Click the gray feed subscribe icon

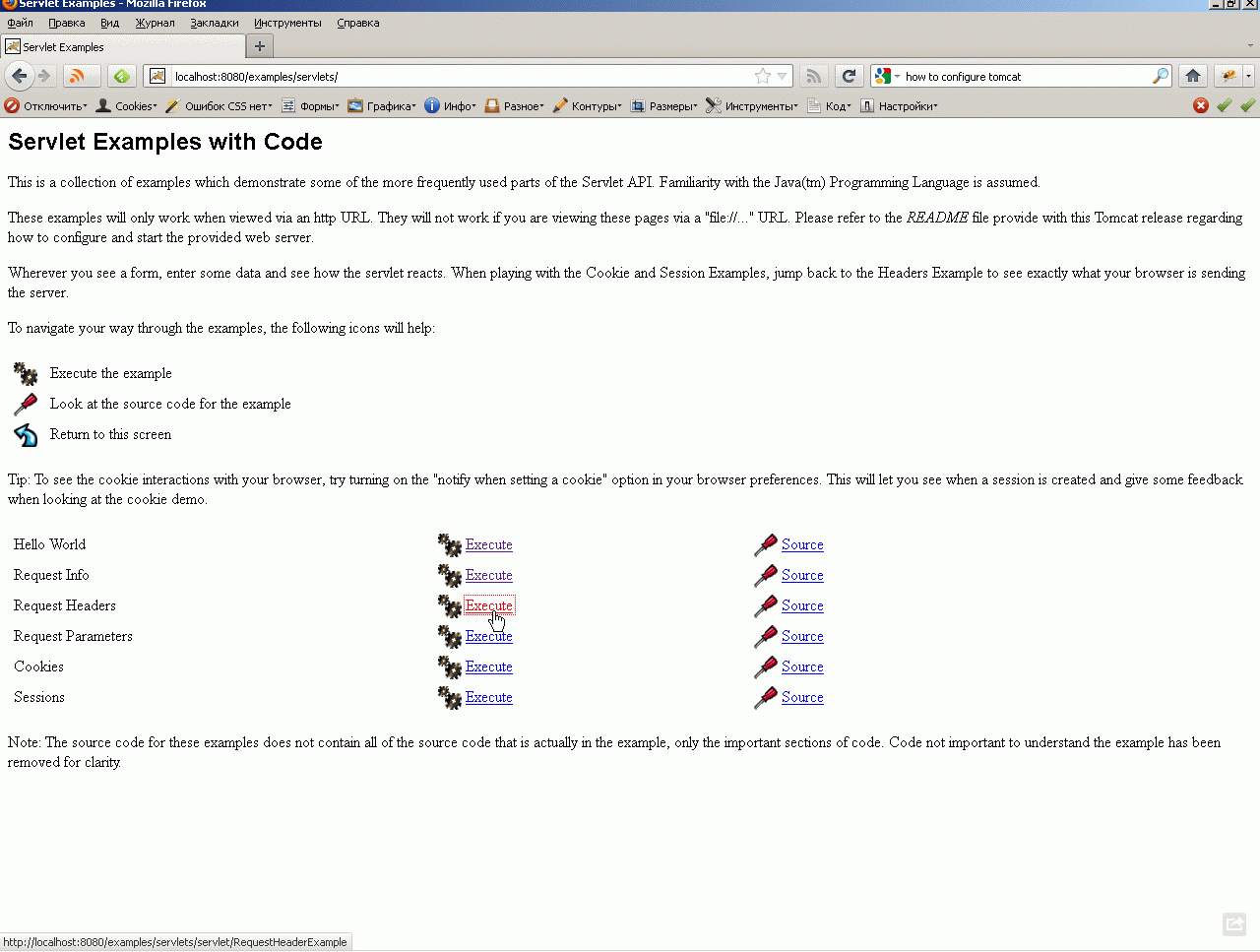(x=813, y=76)
